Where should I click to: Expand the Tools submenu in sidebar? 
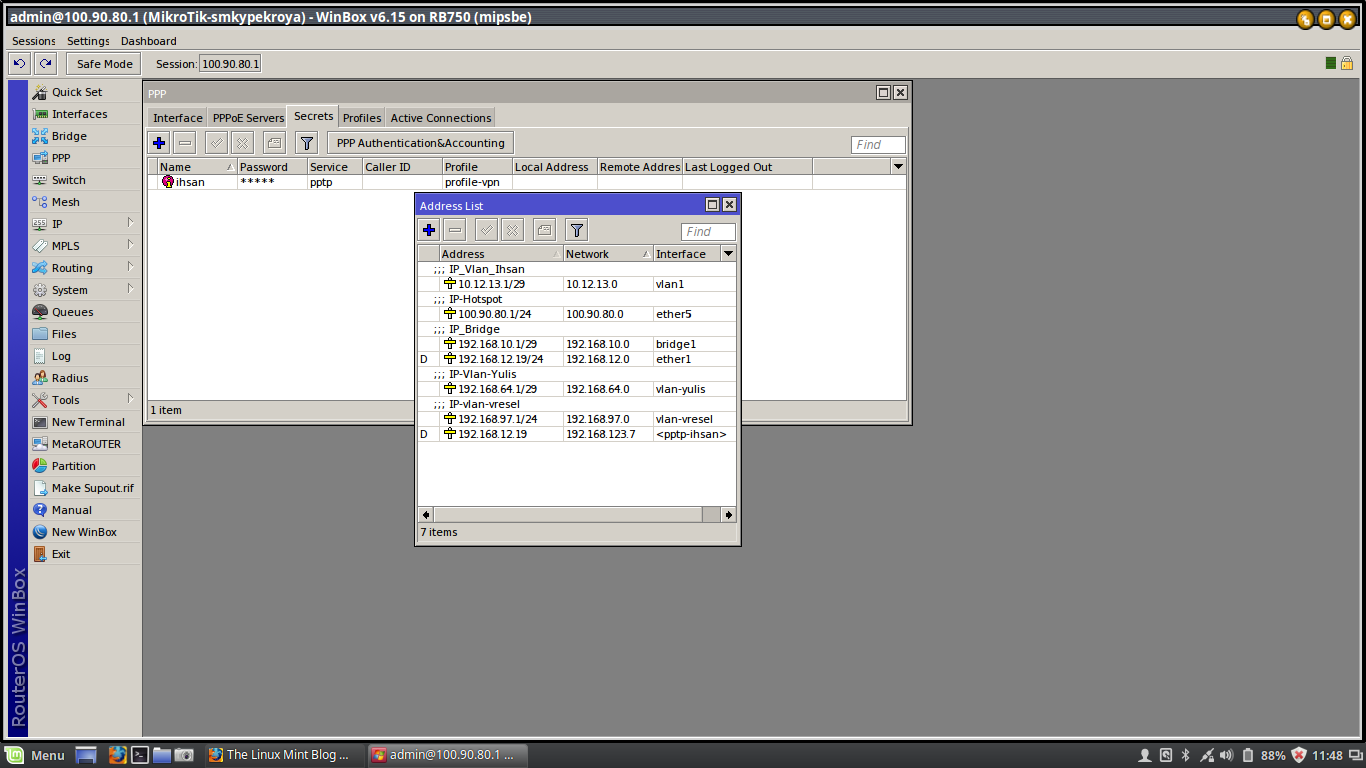(84, 400)
